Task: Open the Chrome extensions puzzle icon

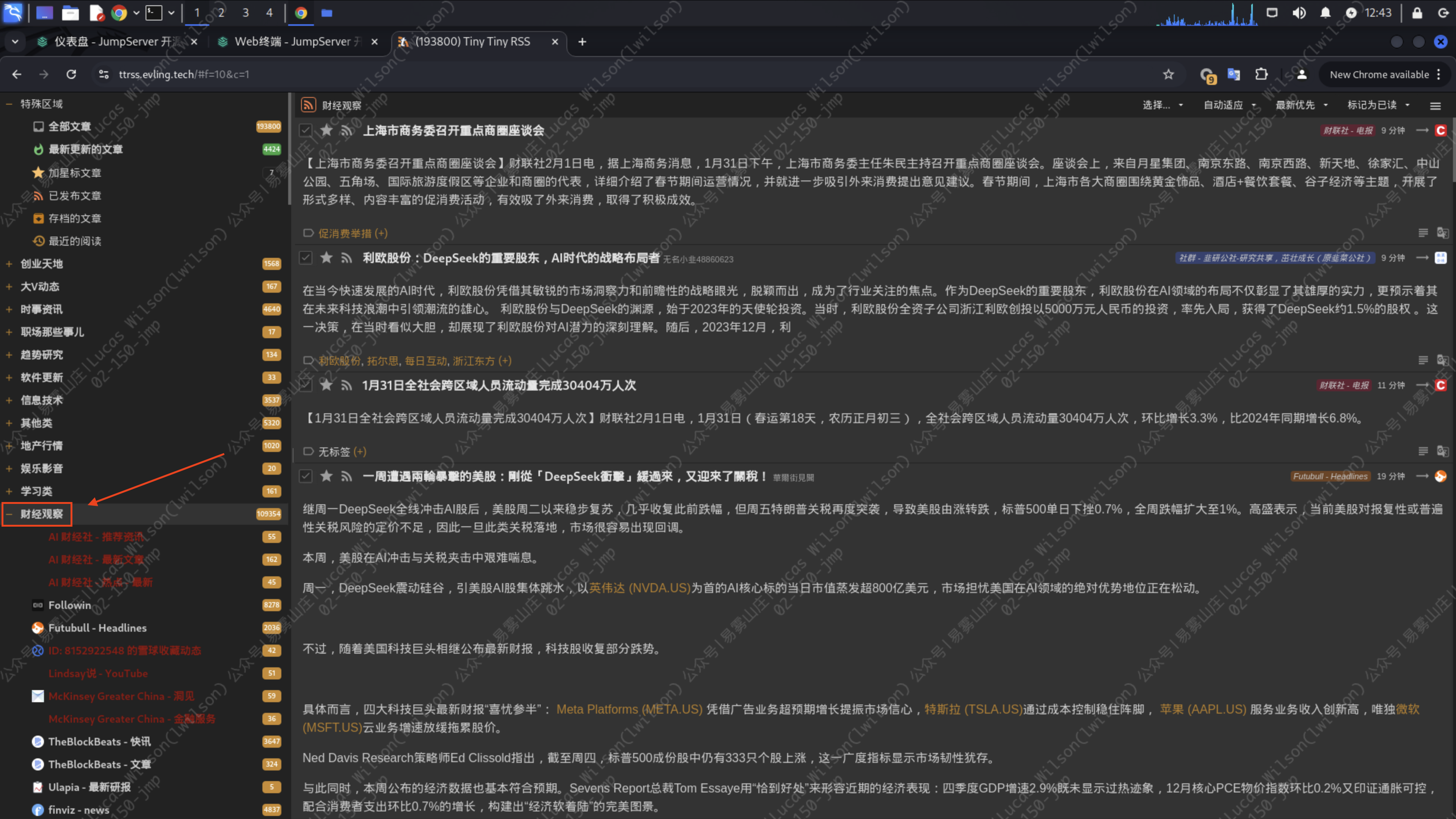Action: [1261, 74]
